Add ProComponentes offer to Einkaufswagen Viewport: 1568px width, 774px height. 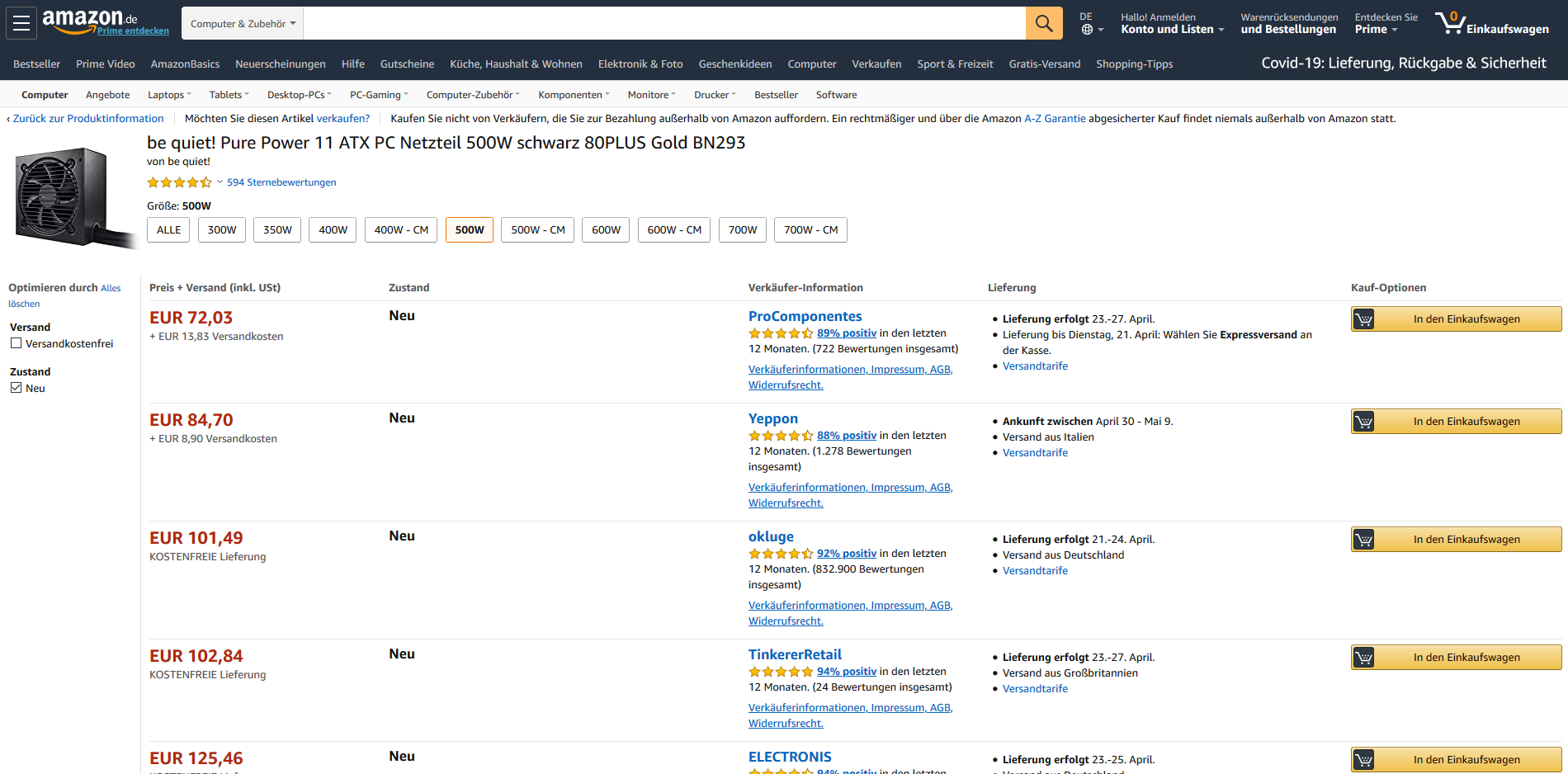(1457, 319)
